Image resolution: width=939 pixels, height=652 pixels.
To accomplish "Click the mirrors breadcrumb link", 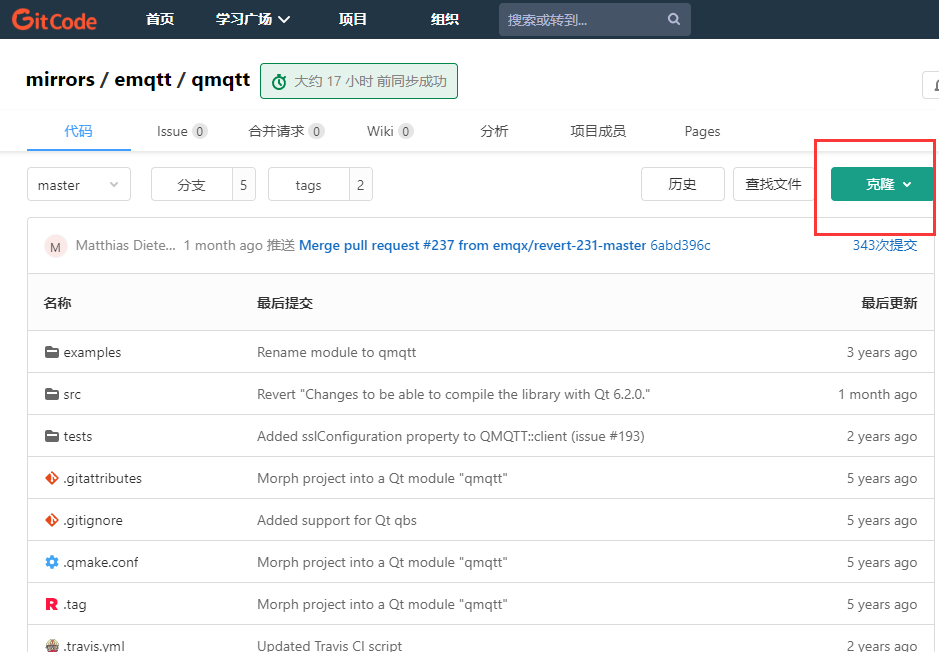I will pos(60,79).
